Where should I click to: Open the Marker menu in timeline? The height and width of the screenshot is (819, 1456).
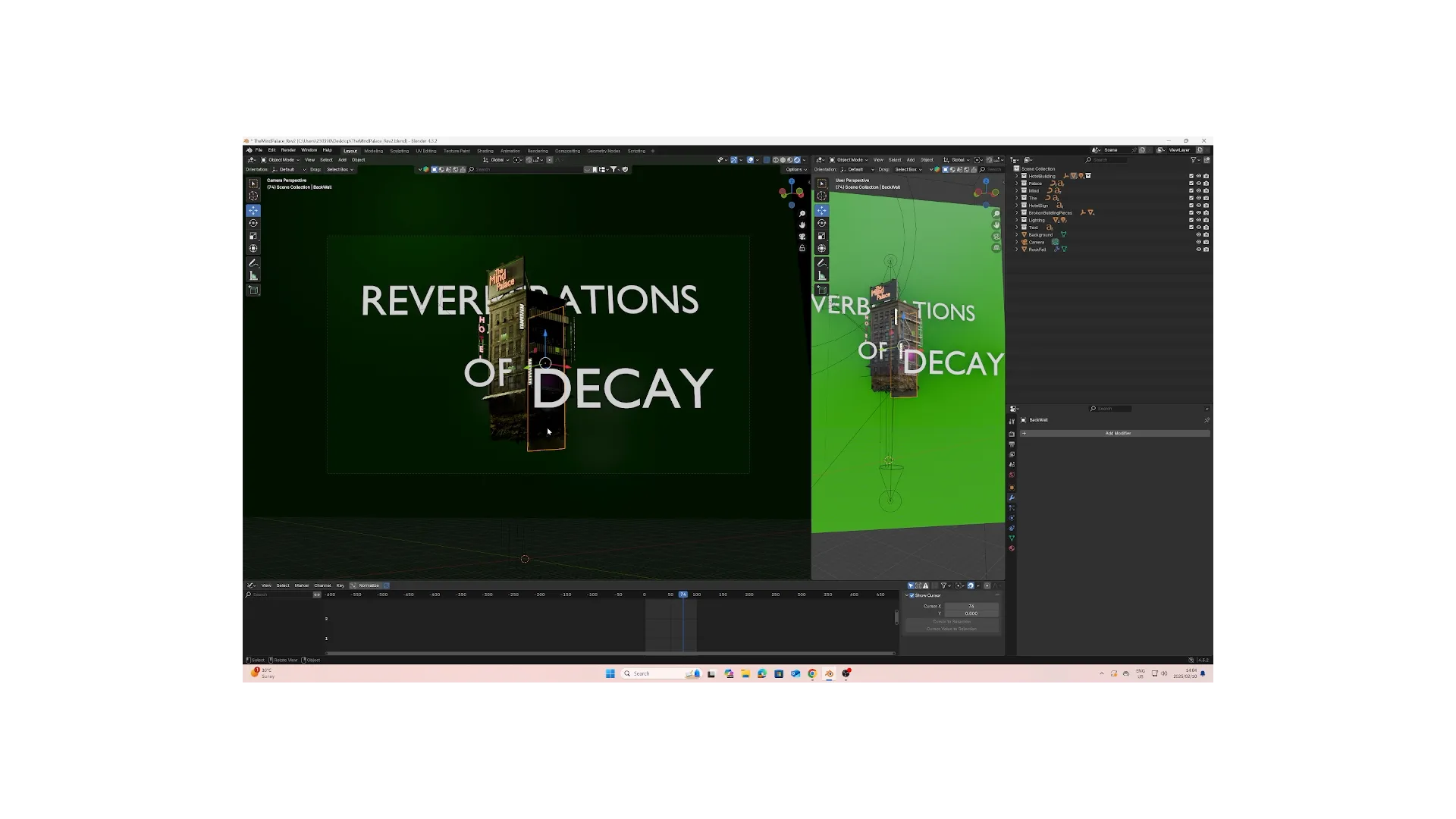(x=301, y=585)
